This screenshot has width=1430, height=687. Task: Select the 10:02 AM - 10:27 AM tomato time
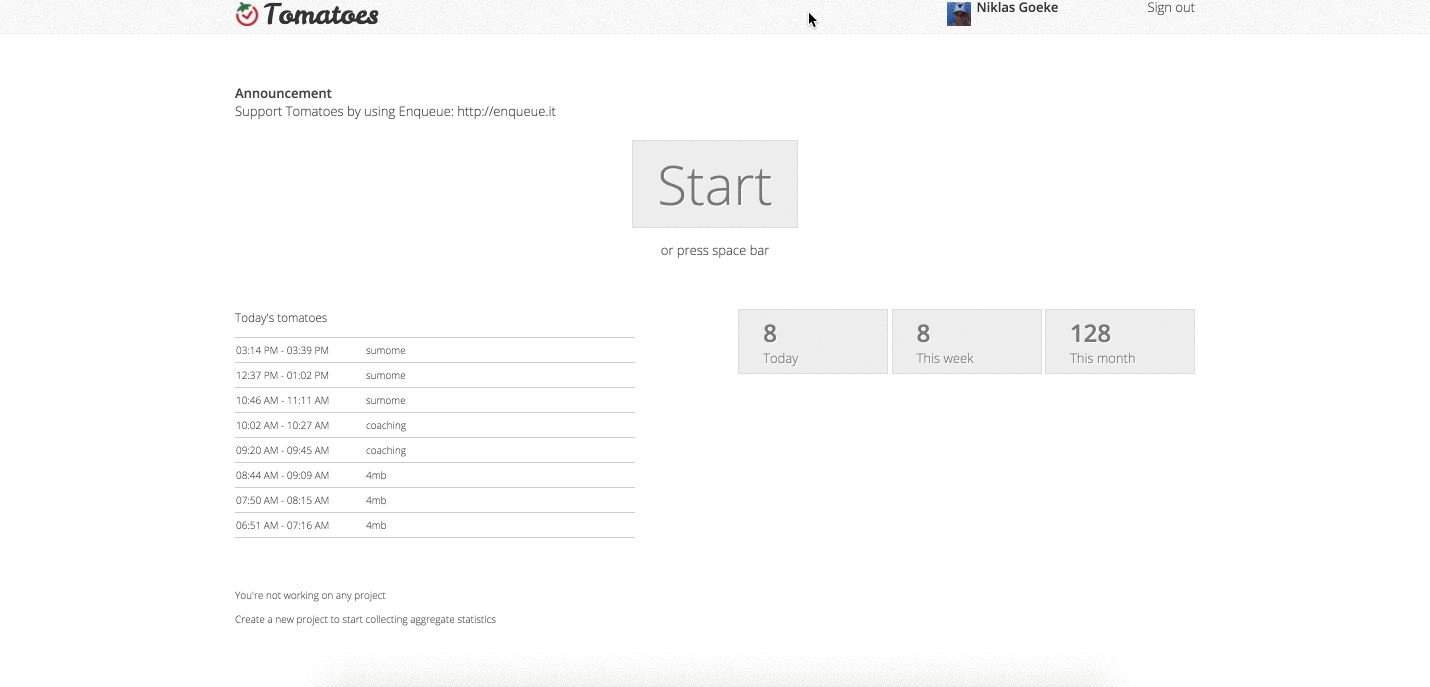tap(282, 426)
